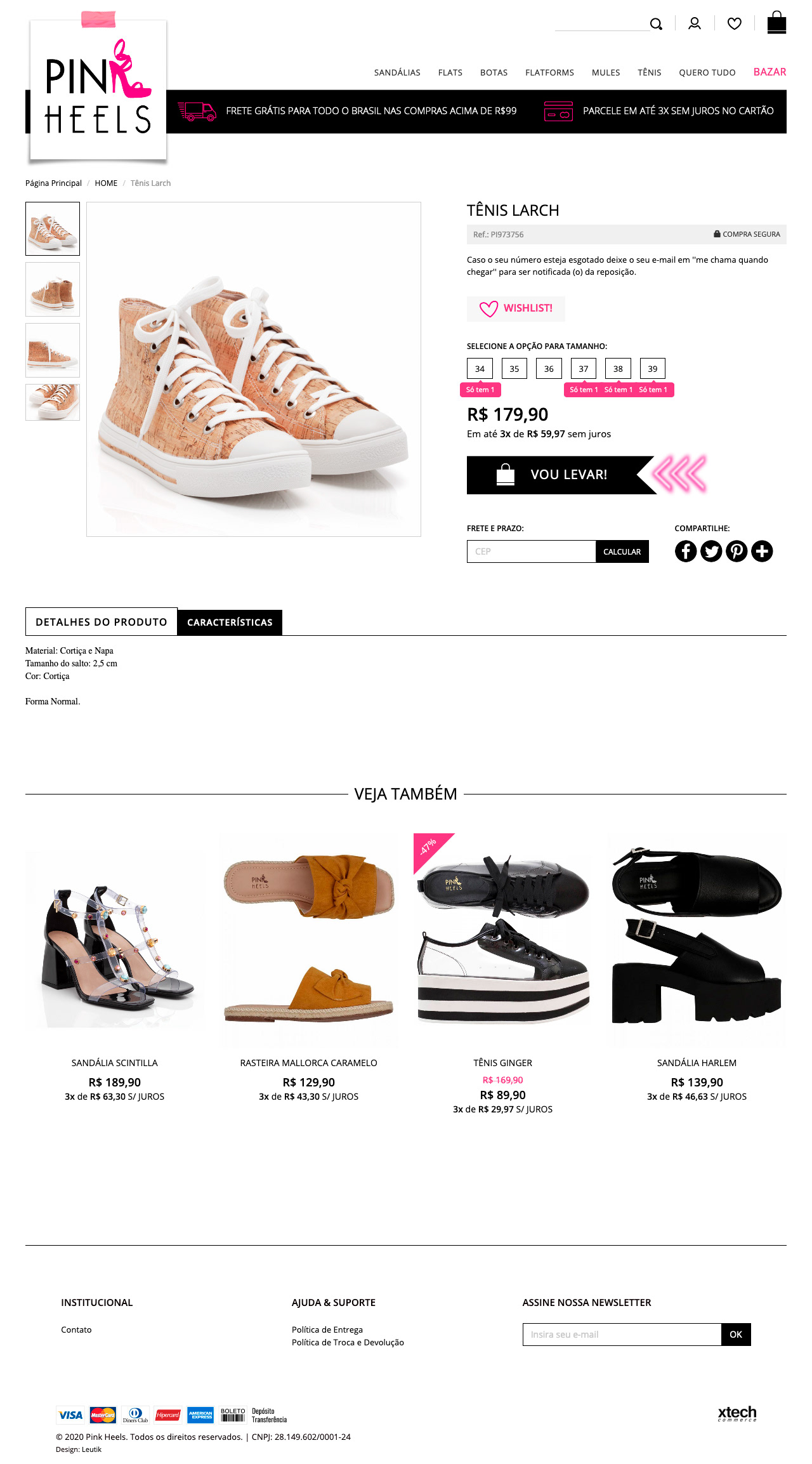Select size 36
Image resolution: width=812 pixels, height=1464 pixels.
(x=549, y=369)
